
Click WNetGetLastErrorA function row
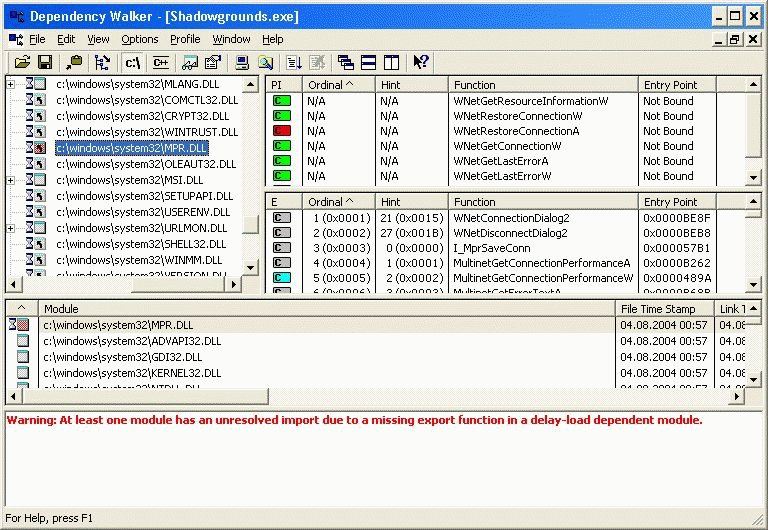pyautogui.click(x=501, y=161)
